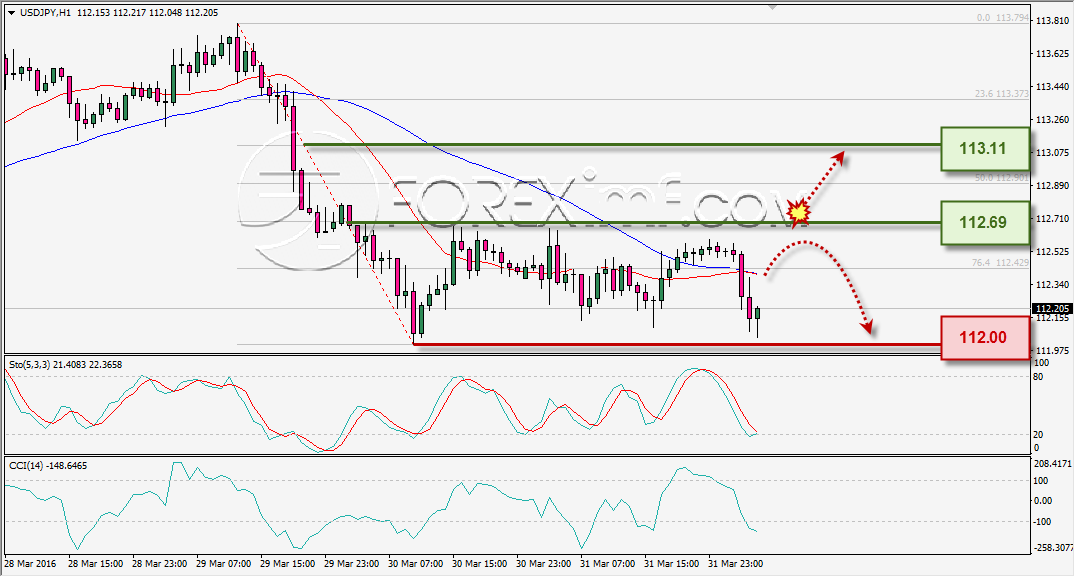Image resolution: width=1075 pixels, height=577 pixels.
Task: Click the 31 Mar 07:00 time label
Action: click(607, 564)
